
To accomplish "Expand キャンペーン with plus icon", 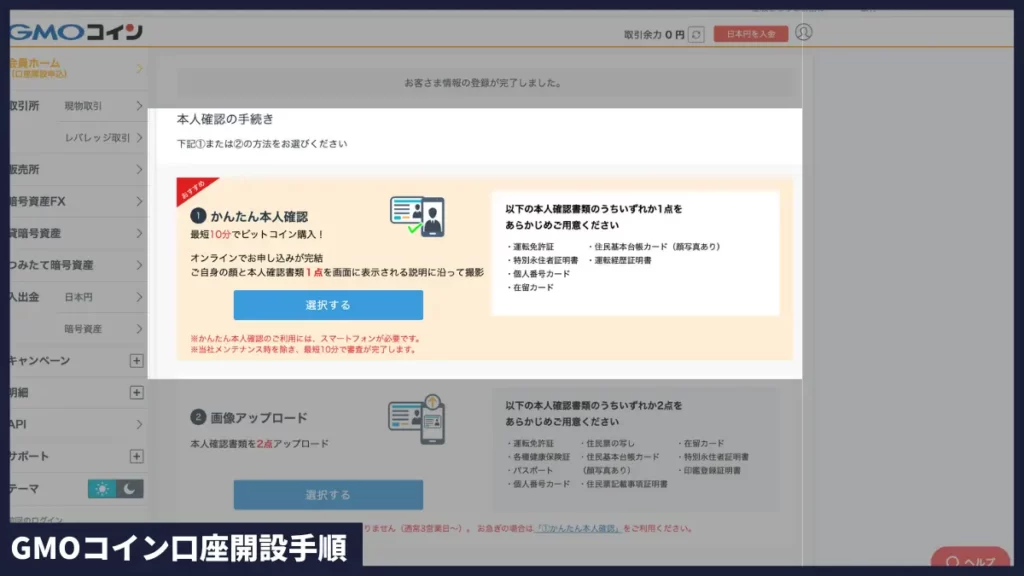I will tap(136, 360).
